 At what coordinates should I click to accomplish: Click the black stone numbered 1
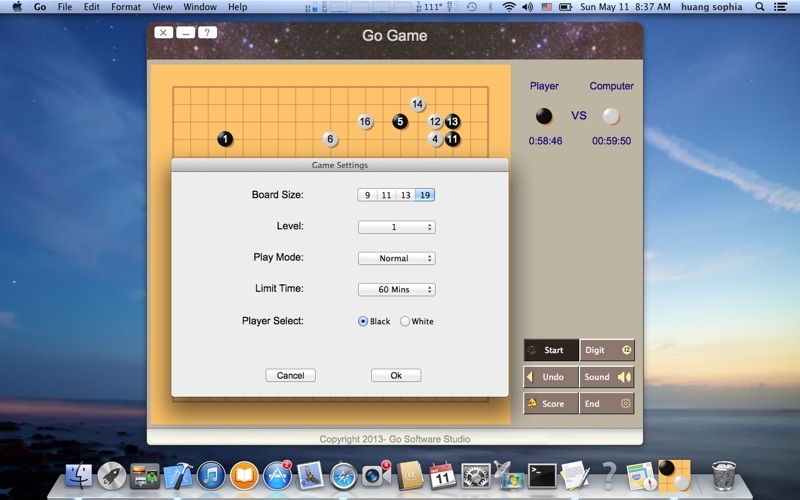tap(225, 139)
